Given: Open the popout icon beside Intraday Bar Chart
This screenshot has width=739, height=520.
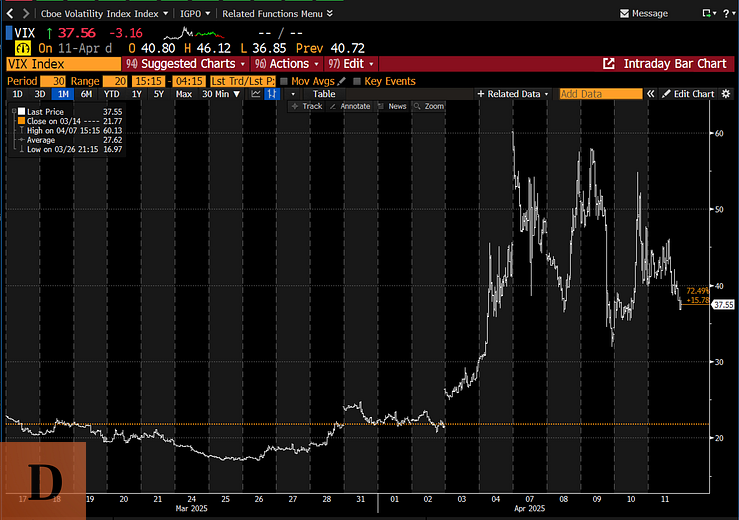Looking at the screenshot, I should tap(608, 64).
